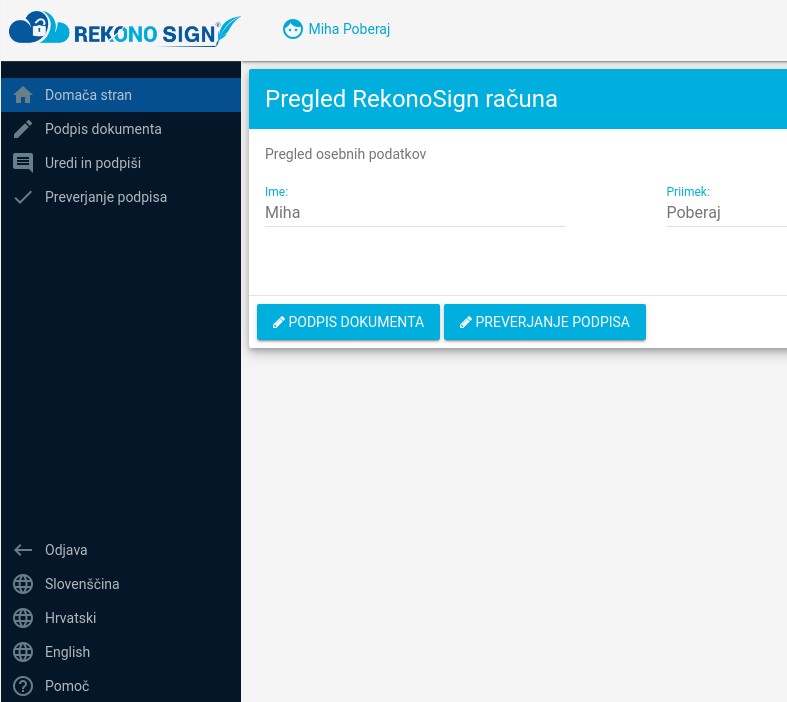Click the Priimek field showing Poberaj
The width and height of the screenshot is (787, 702).
click(726, 213)
